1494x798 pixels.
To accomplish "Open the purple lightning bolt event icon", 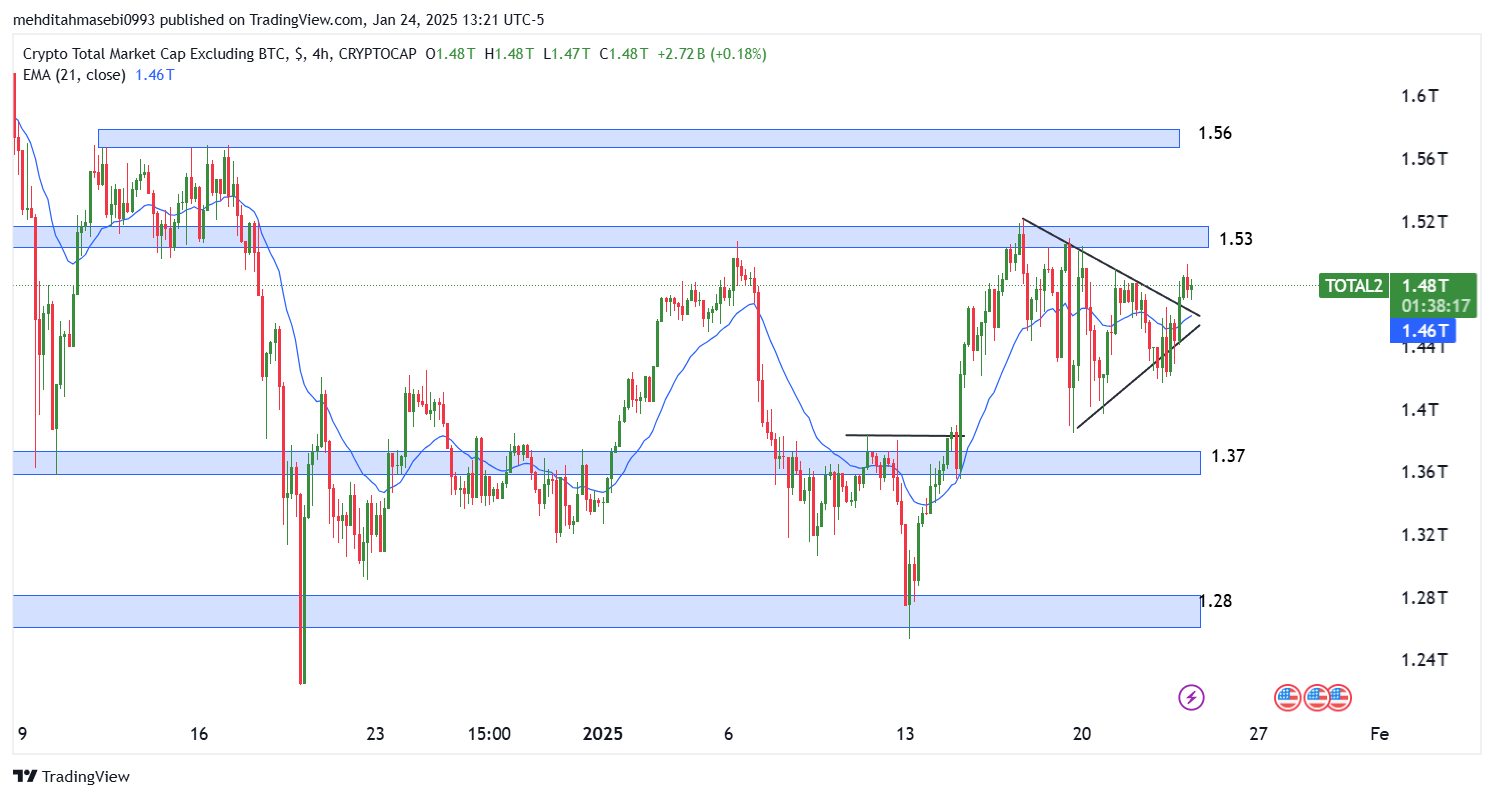I will coord(1190,697).
